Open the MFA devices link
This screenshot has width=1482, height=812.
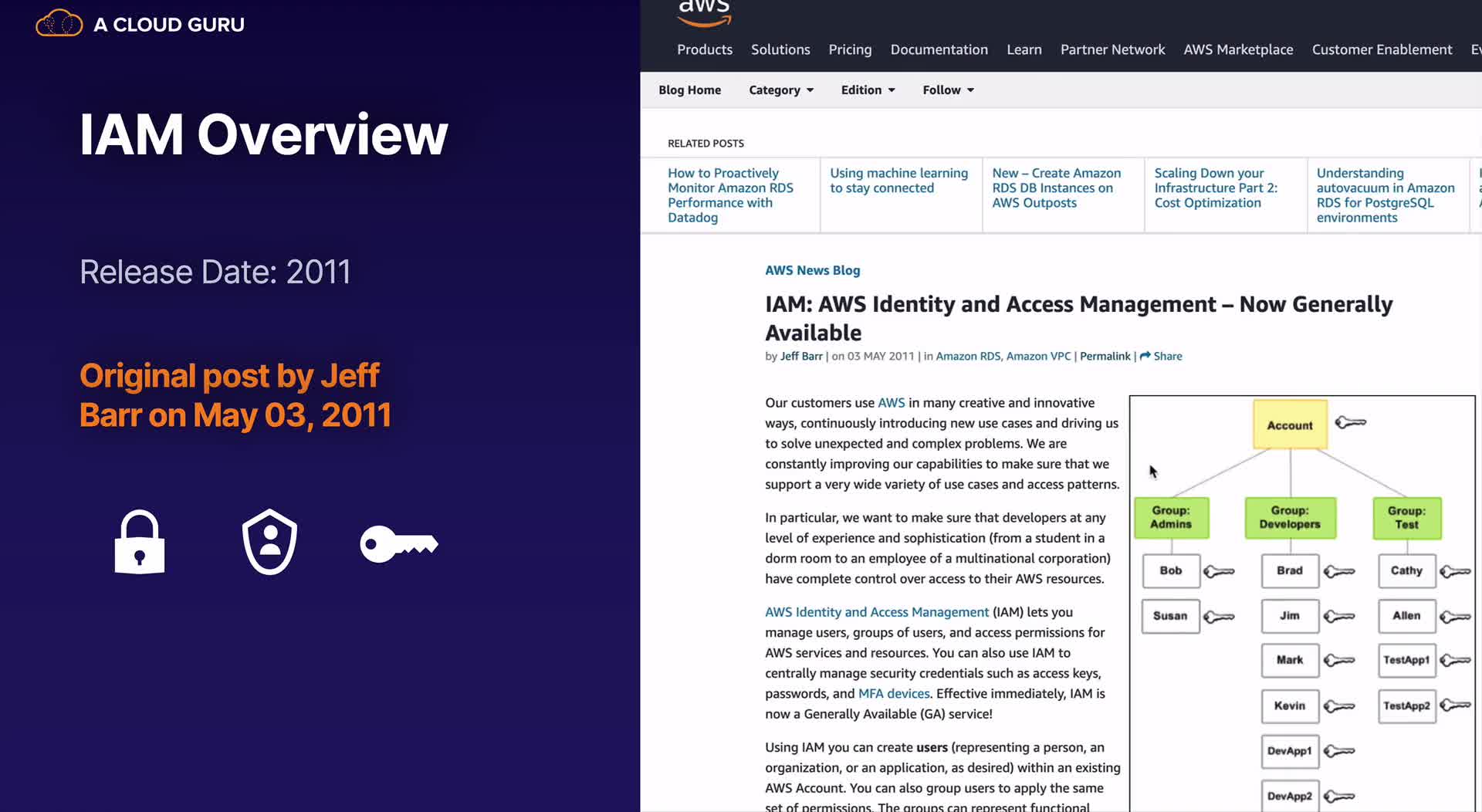[894, 693]
